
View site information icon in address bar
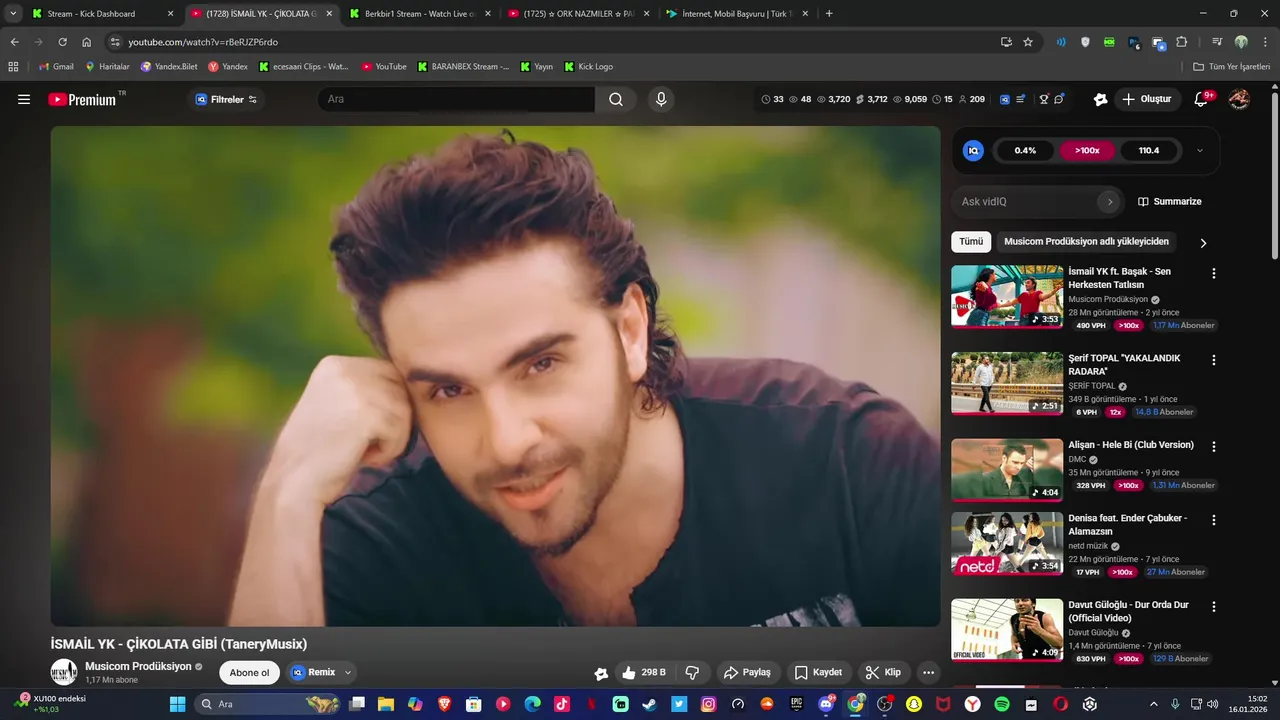pyautogui.click(x=115, y=42)
